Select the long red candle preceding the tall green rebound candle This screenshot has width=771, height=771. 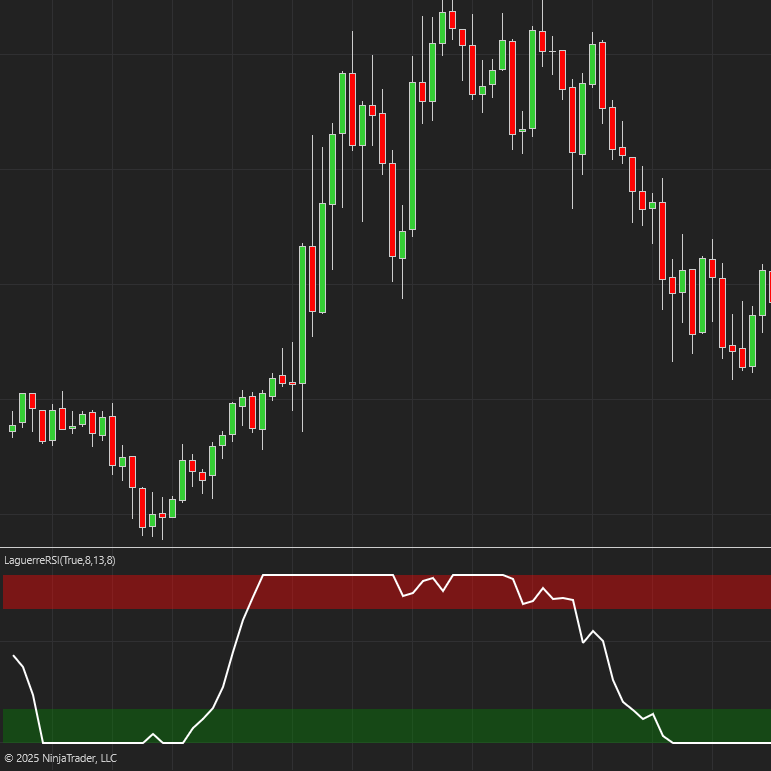[x=392, y=210]
